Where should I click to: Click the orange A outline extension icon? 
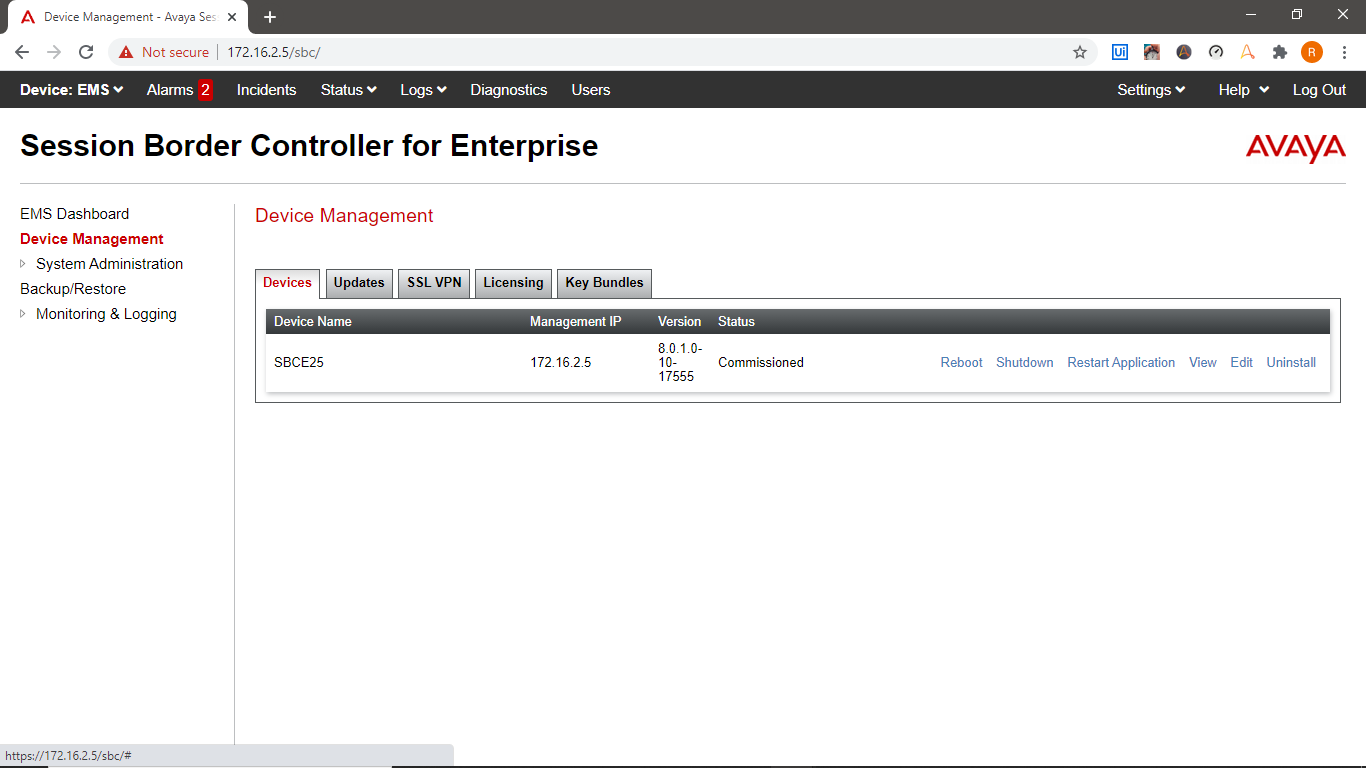[1248, 52]
